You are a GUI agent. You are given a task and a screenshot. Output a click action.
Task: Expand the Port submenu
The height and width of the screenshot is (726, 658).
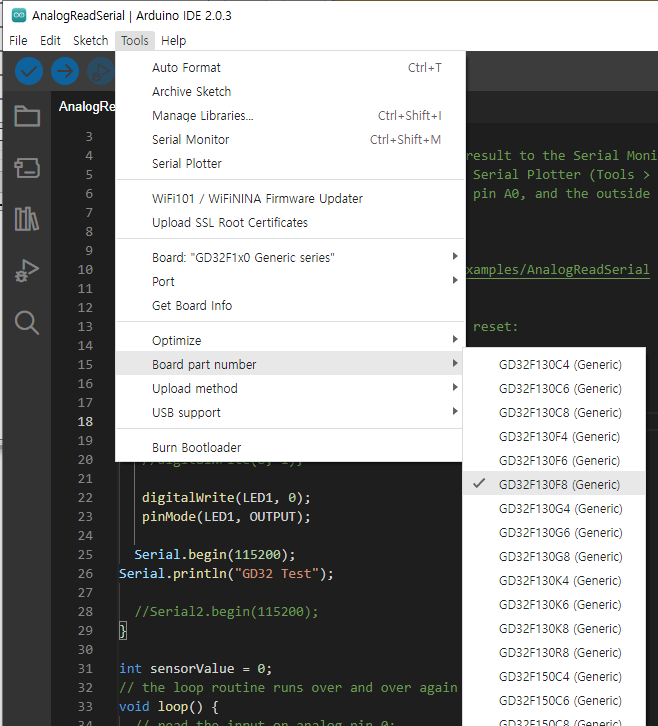pos(290,282)
